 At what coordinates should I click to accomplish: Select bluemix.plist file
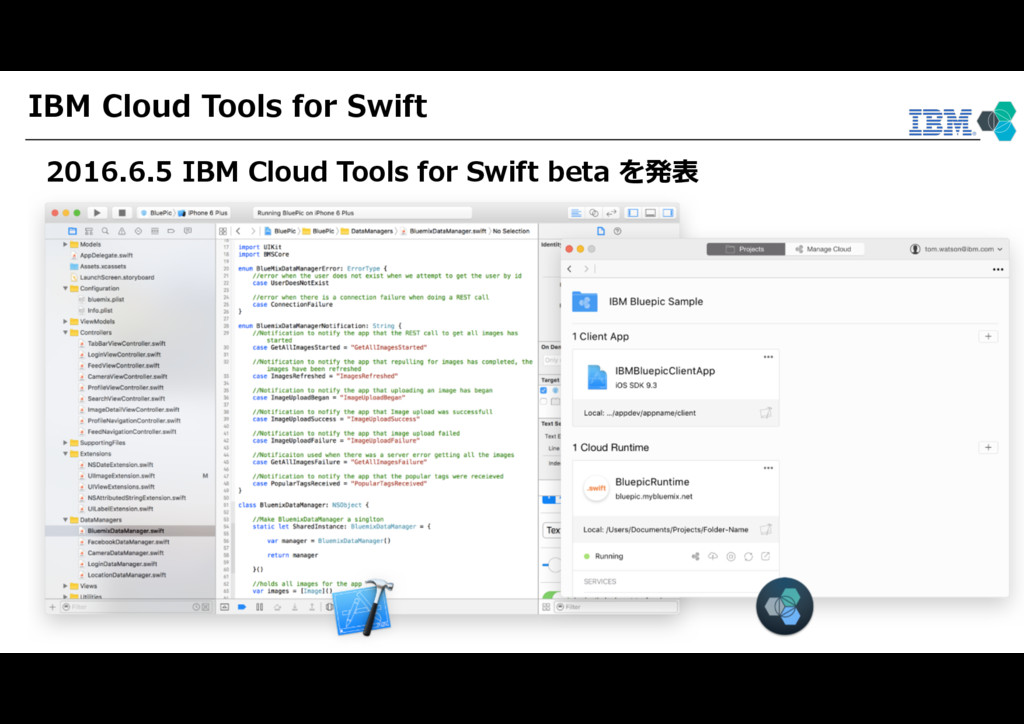[106, 299]
